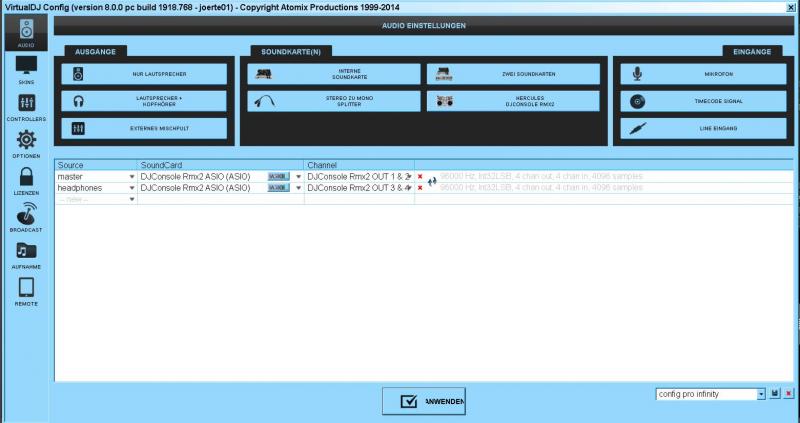
Task: Delete the master audio row
Action: tap(420, 177)
